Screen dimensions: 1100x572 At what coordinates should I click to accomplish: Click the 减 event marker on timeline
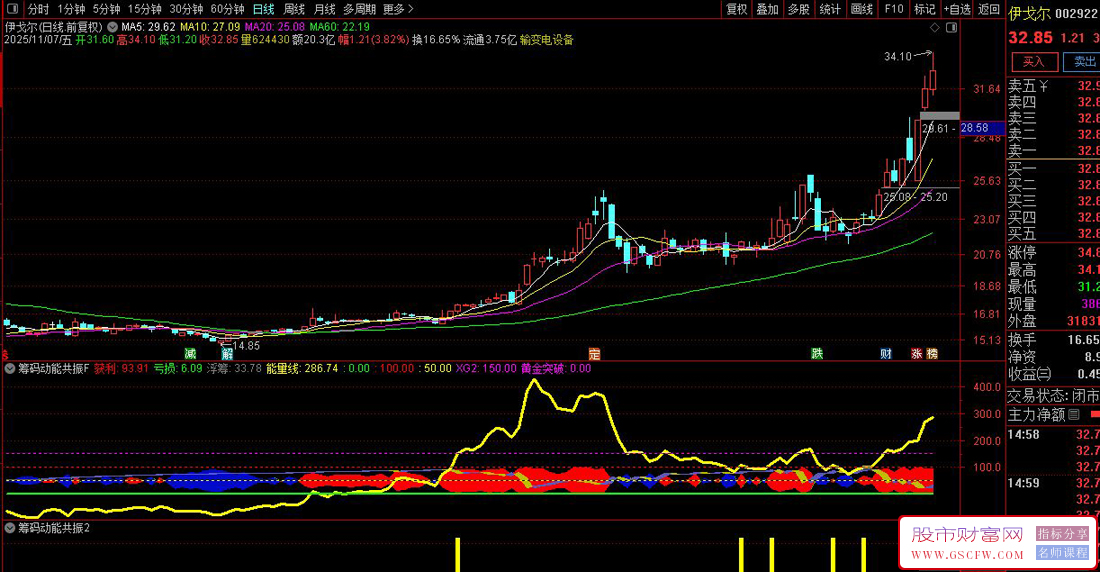pos(190,354)
